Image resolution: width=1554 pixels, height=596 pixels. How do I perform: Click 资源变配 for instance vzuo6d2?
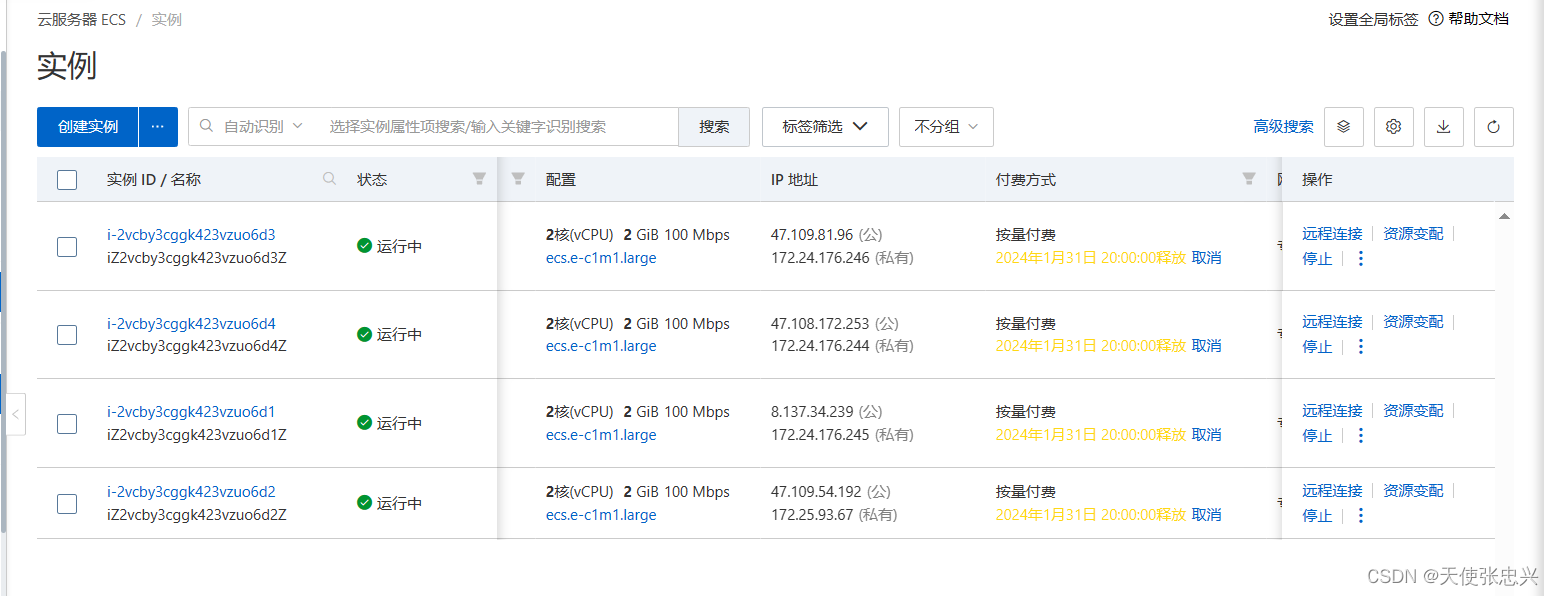[x=1413, y=491]
